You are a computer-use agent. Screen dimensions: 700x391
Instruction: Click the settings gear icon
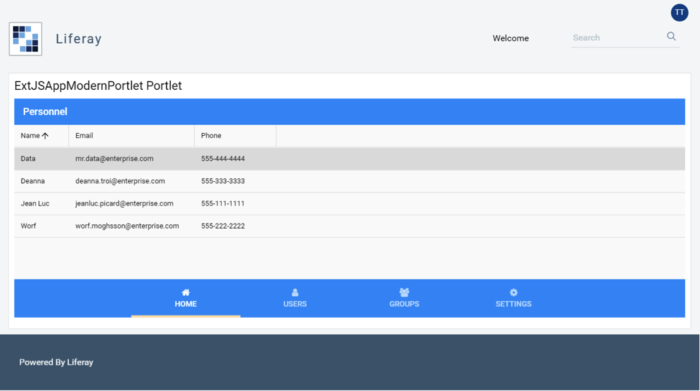point(513,292)
